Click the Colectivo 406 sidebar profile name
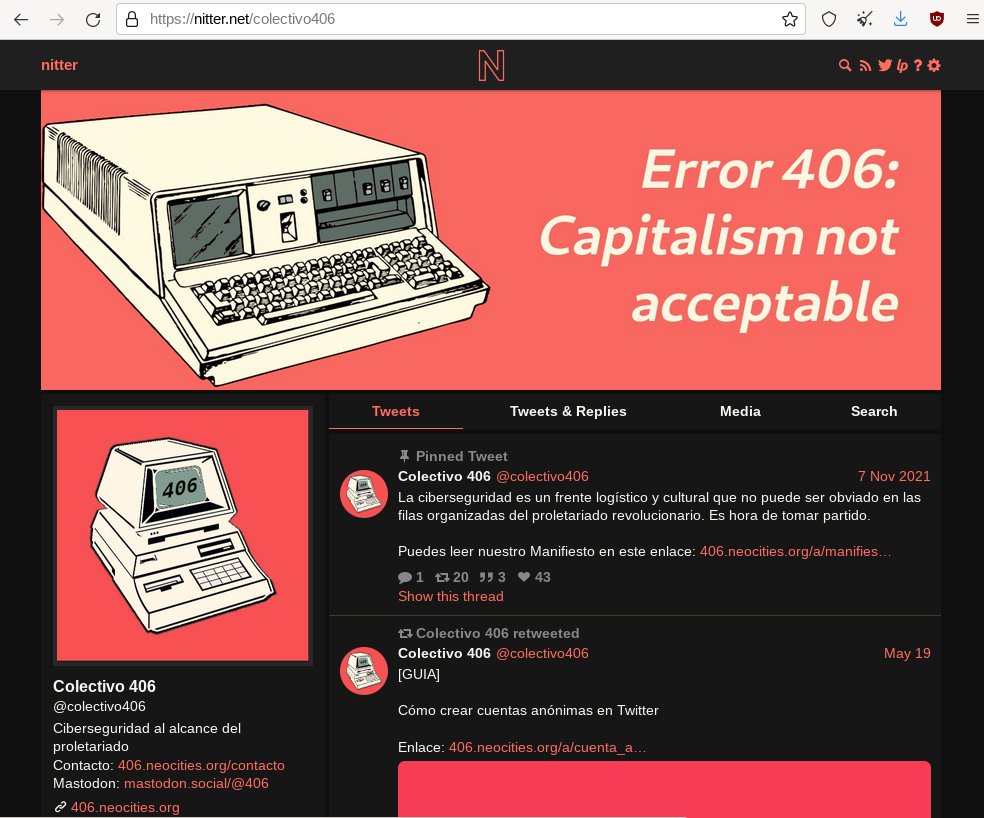The image size is (984, 818). coord(104,686)
